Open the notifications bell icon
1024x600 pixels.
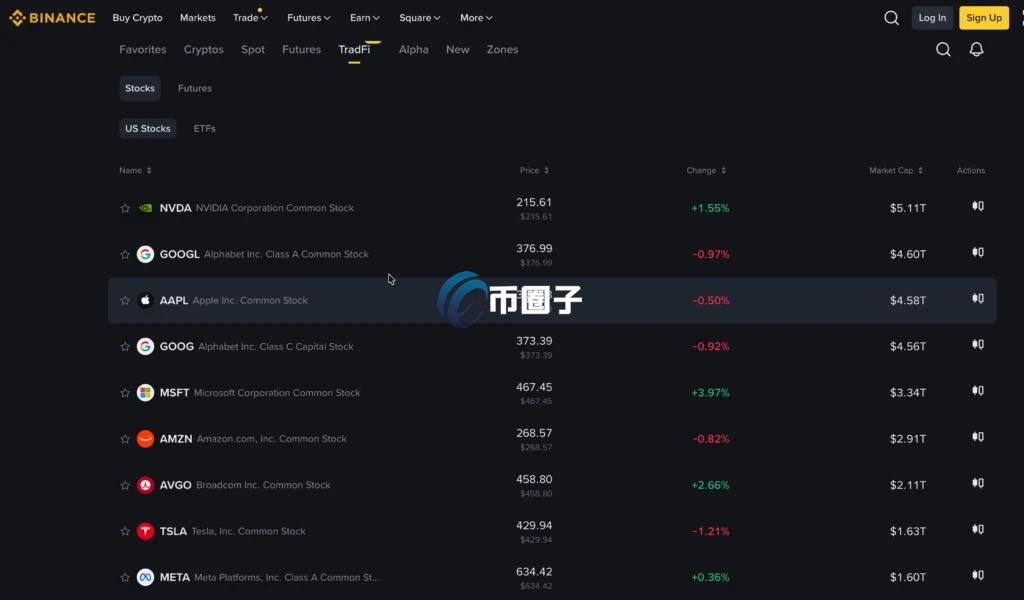coord(976,50)
